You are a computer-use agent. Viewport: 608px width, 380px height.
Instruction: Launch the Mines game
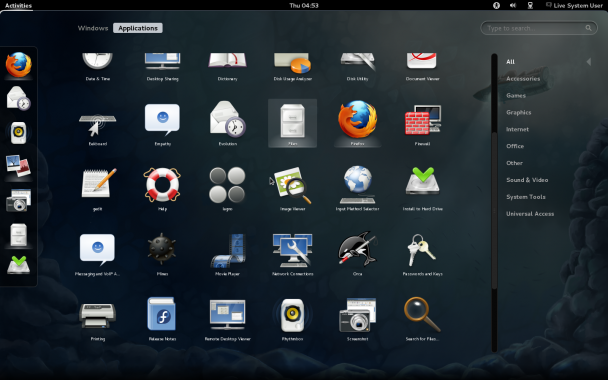[162, 254]
